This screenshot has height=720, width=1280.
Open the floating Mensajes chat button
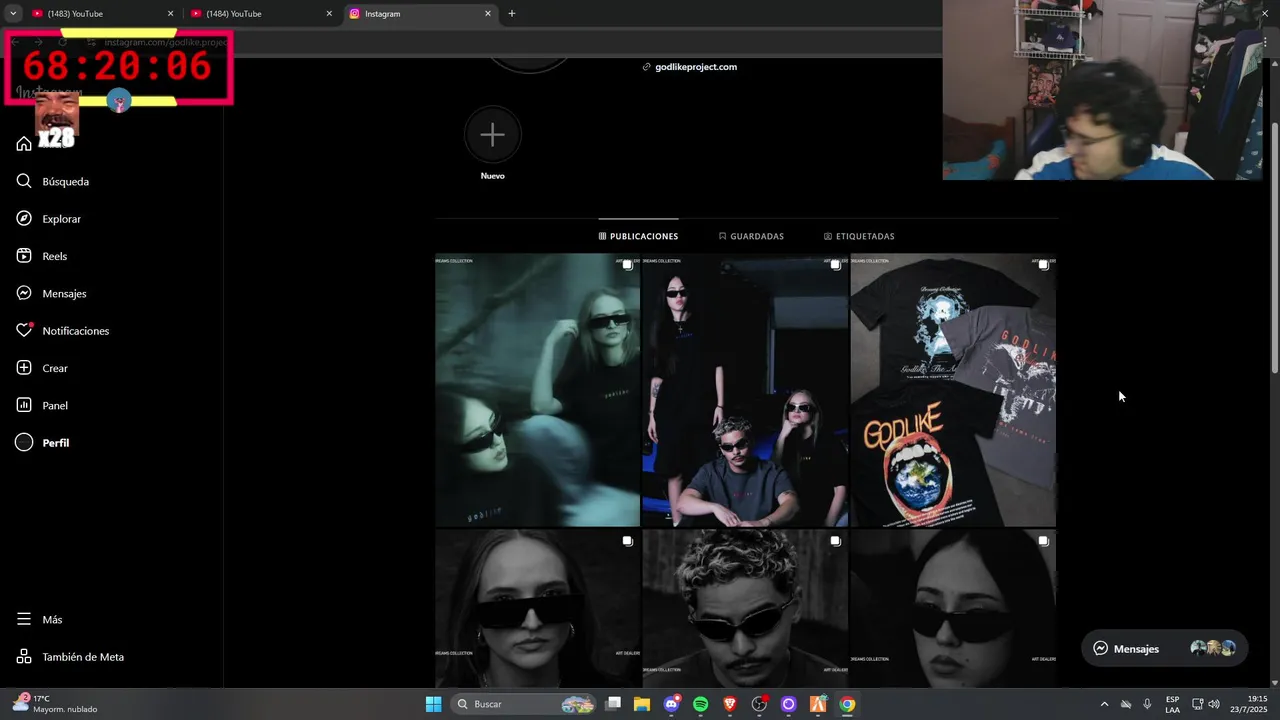point(1164,649)
